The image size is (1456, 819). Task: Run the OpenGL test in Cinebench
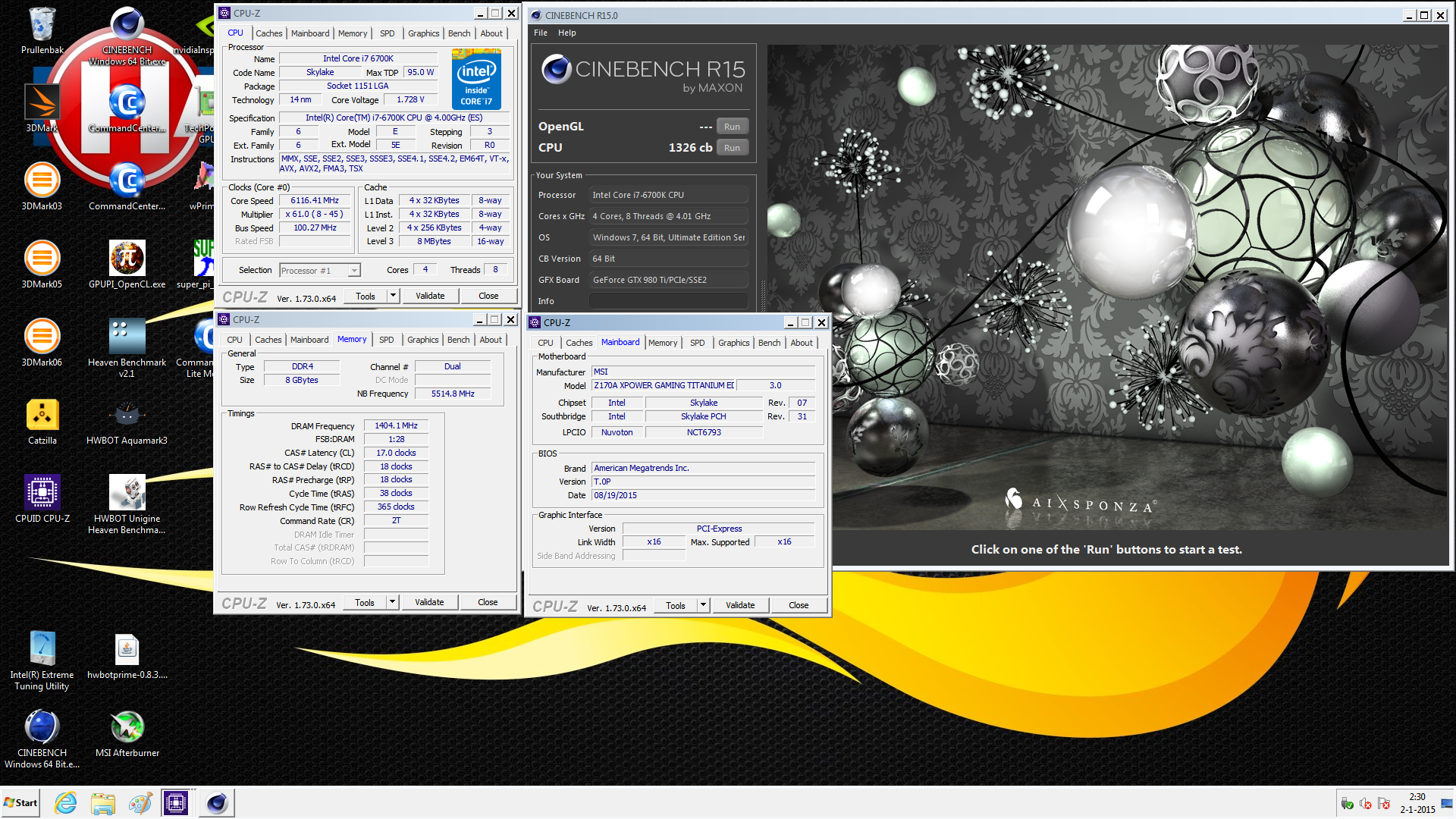click(732, 127)
